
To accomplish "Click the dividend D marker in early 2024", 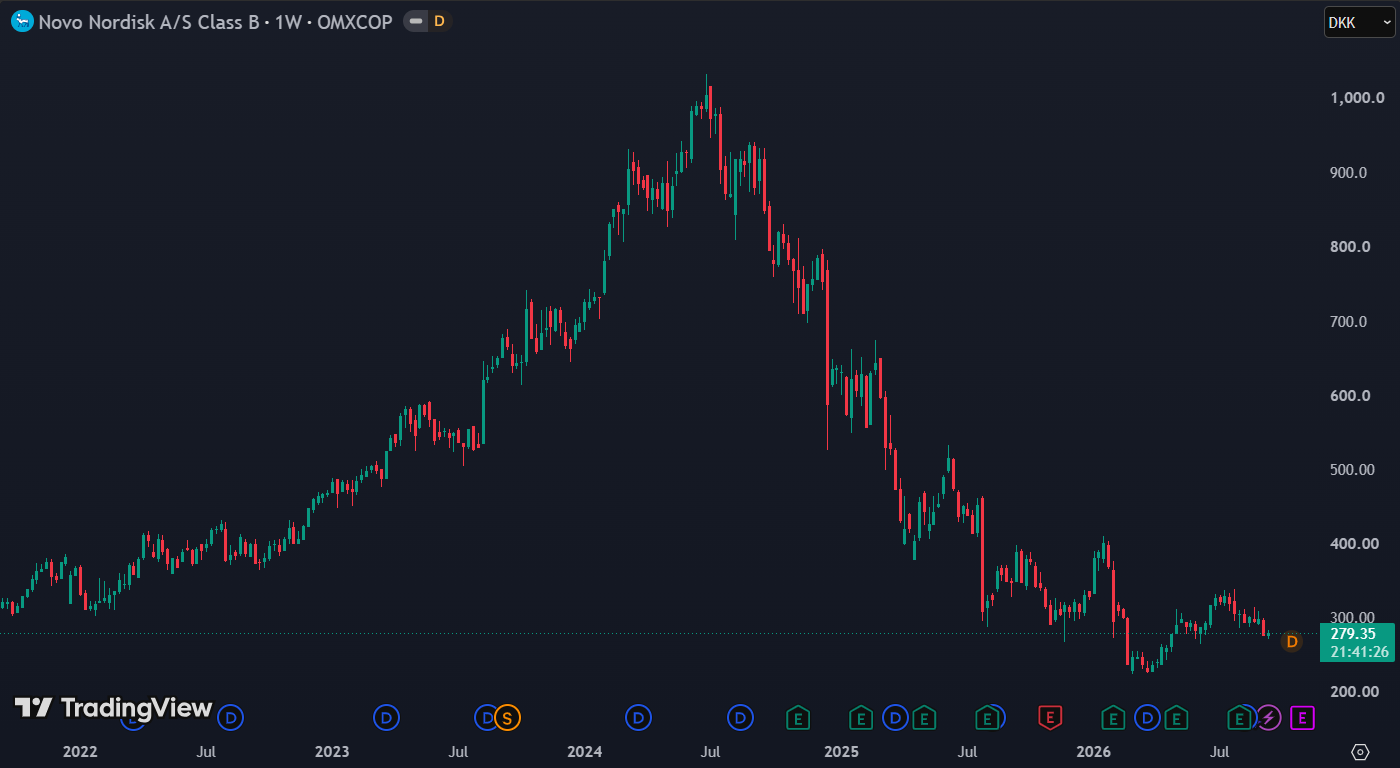I will tap(638, 717).
